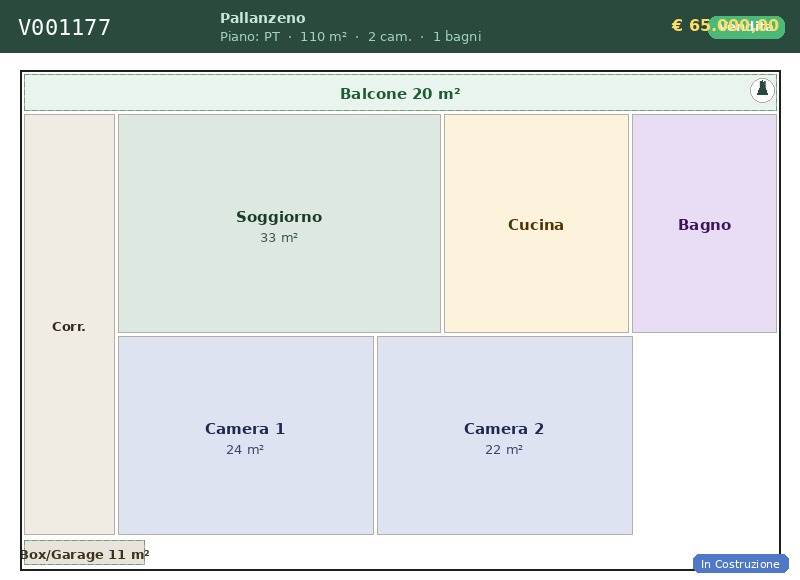Screen dimensions: 800x580
Task: Click the 33 m² label under Soggiorno
Action: pyautogui.click(x=279, y=238)
